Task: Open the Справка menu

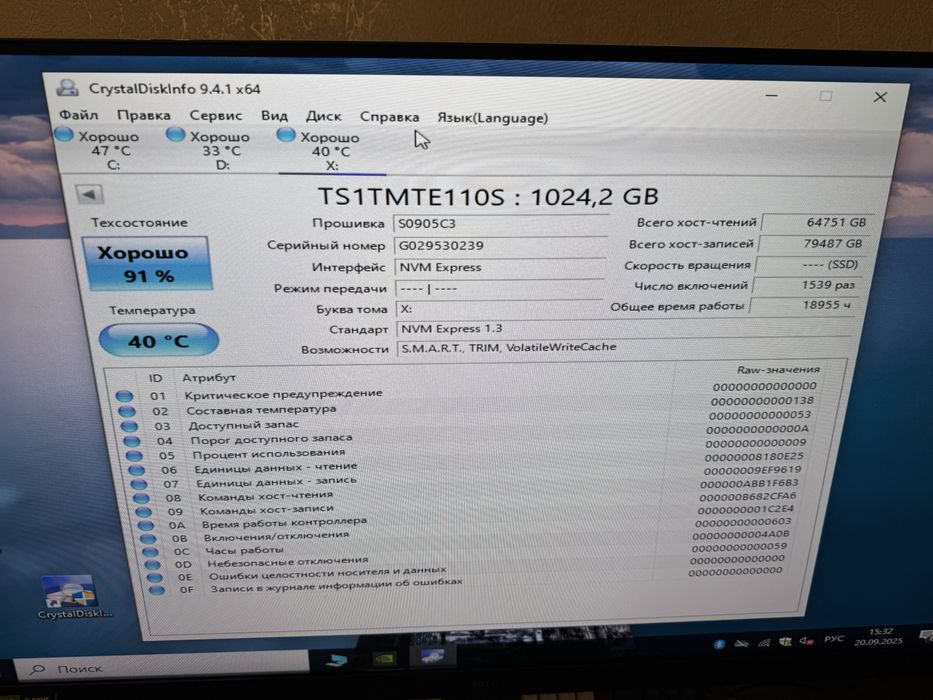Action: coord(389,117)
